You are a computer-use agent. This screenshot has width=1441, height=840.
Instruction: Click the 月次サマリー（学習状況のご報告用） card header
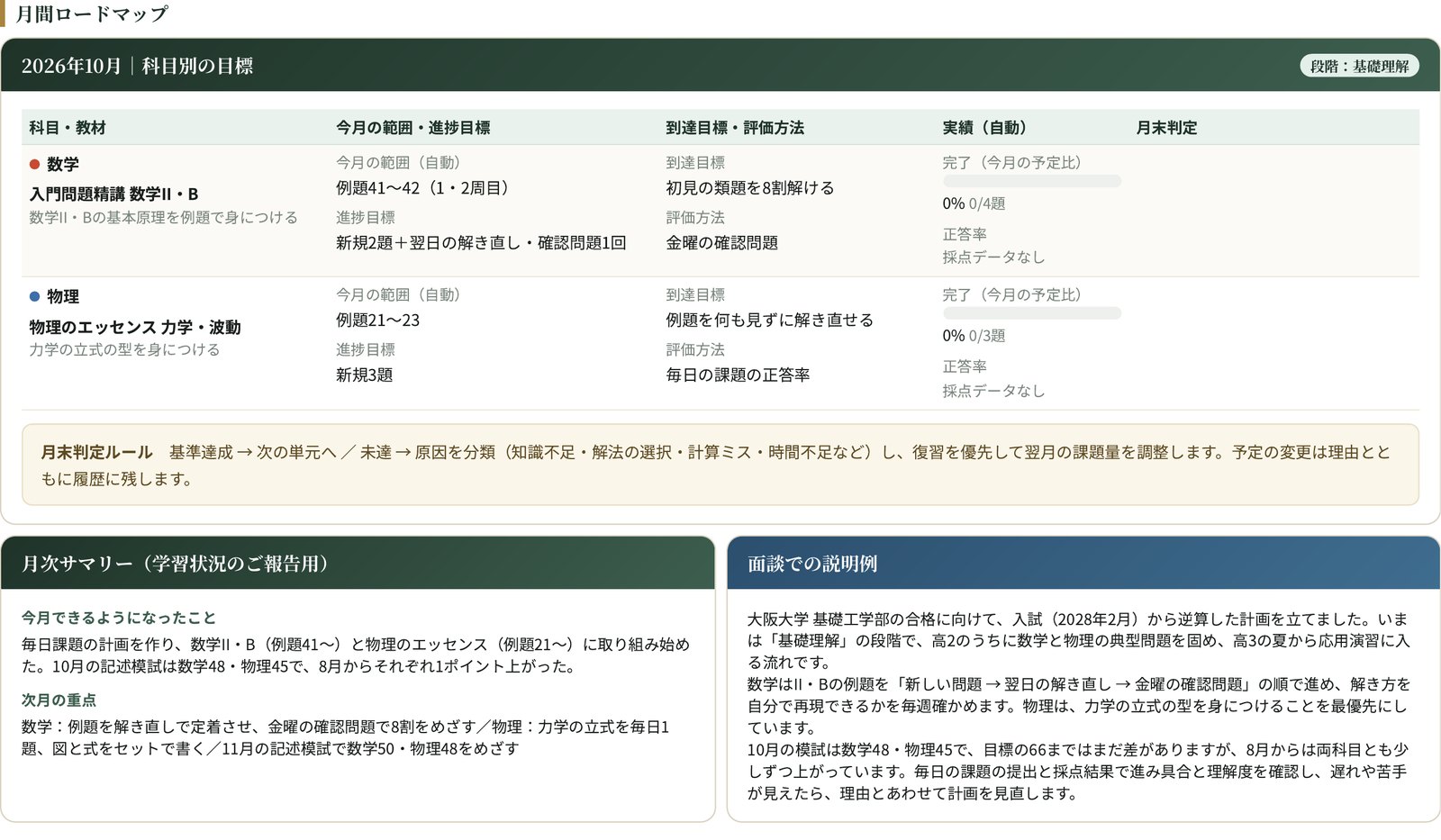tap(358, 564)
